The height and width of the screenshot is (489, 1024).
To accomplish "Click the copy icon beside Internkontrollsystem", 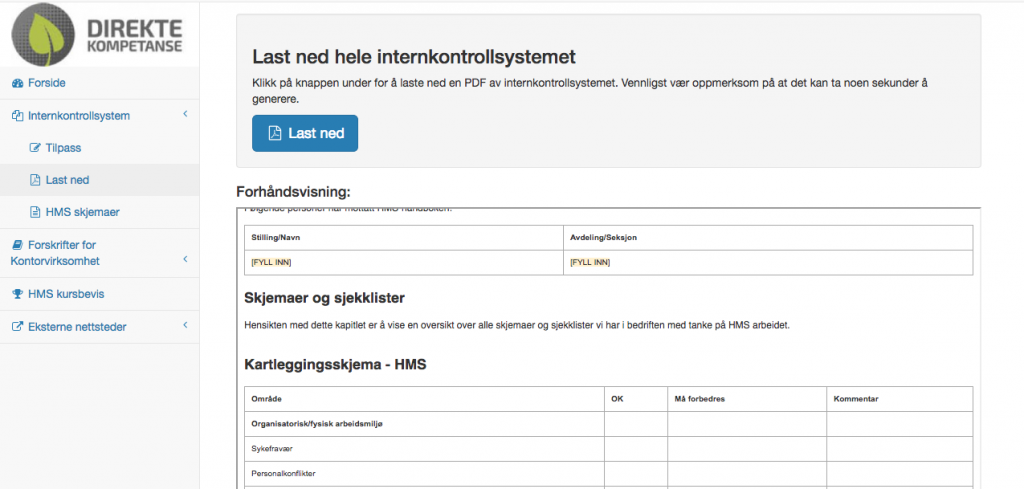I will [17, 116].
